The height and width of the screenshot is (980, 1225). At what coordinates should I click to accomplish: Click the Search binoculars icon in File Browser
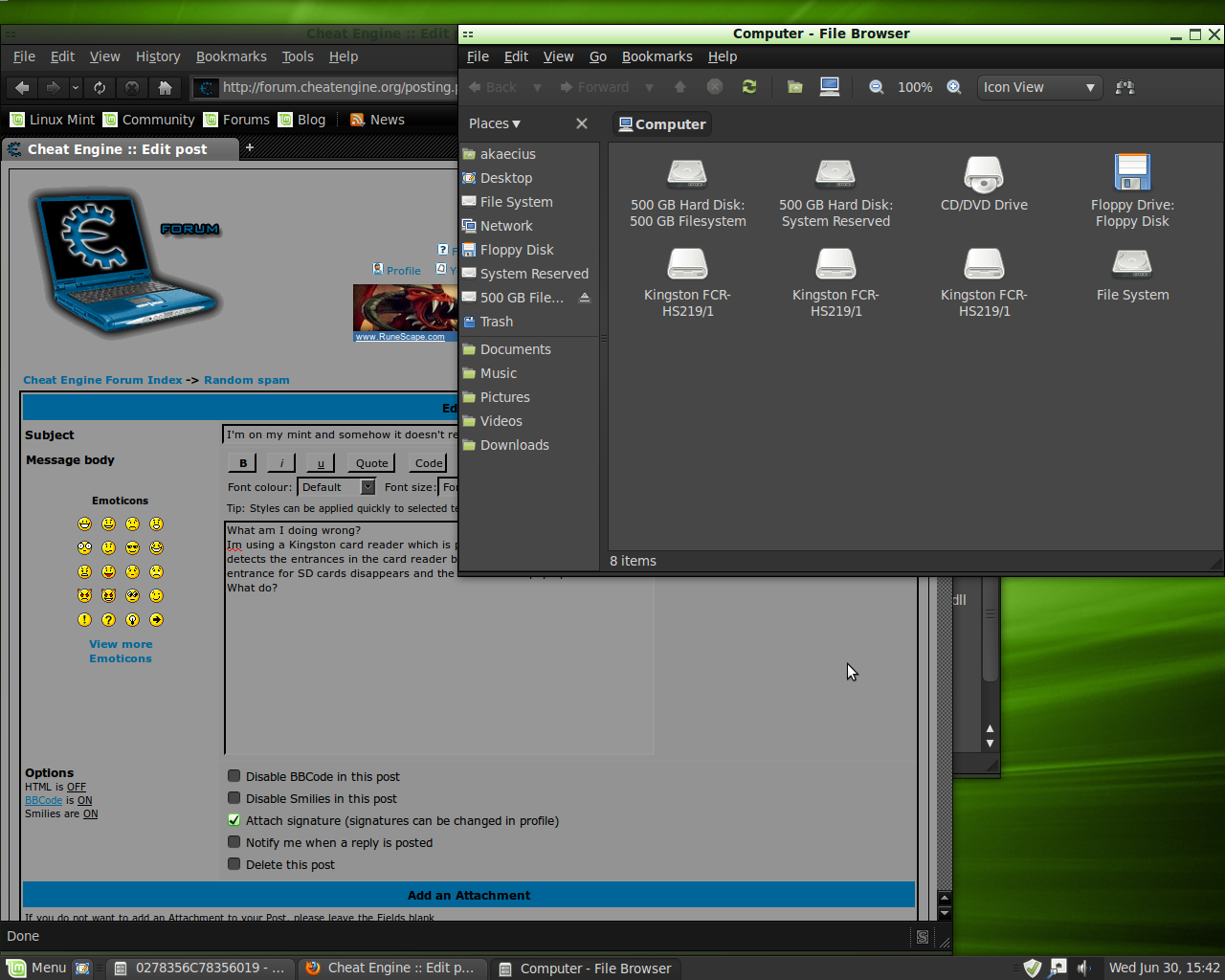pos(1125,87)
